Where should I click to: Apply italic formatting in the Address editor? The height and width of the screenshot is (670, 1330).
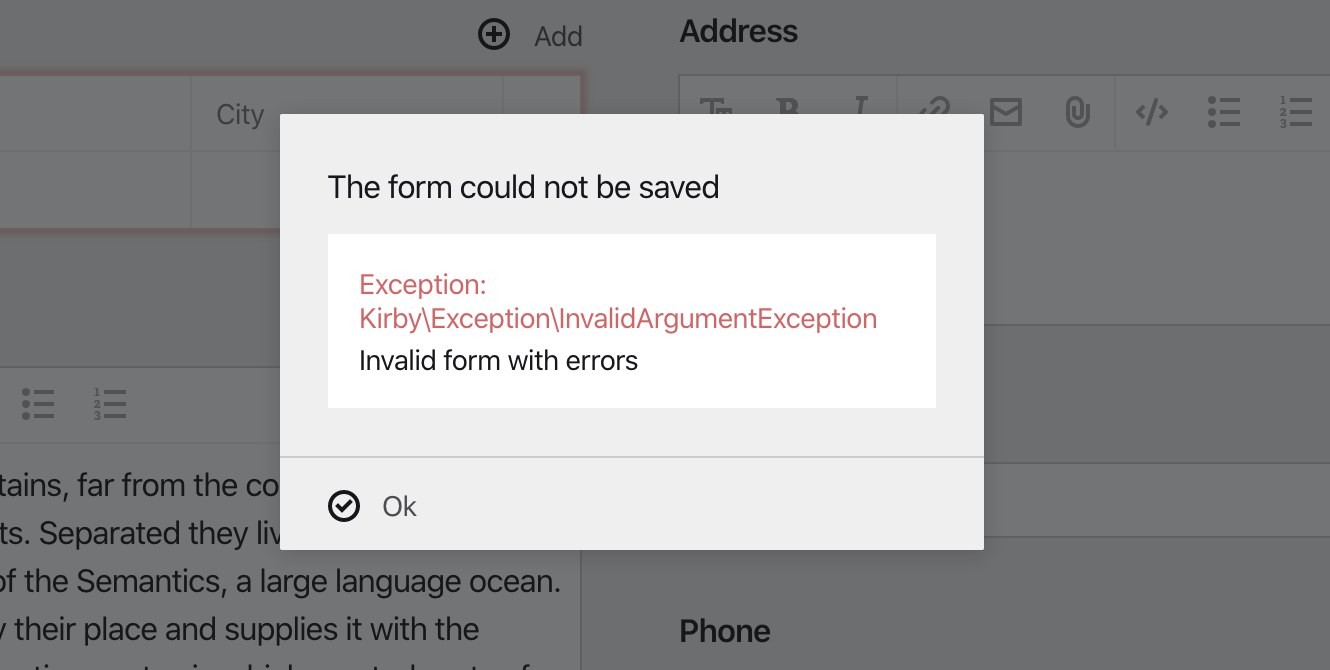pyautogui.click(x=861, y=113)
